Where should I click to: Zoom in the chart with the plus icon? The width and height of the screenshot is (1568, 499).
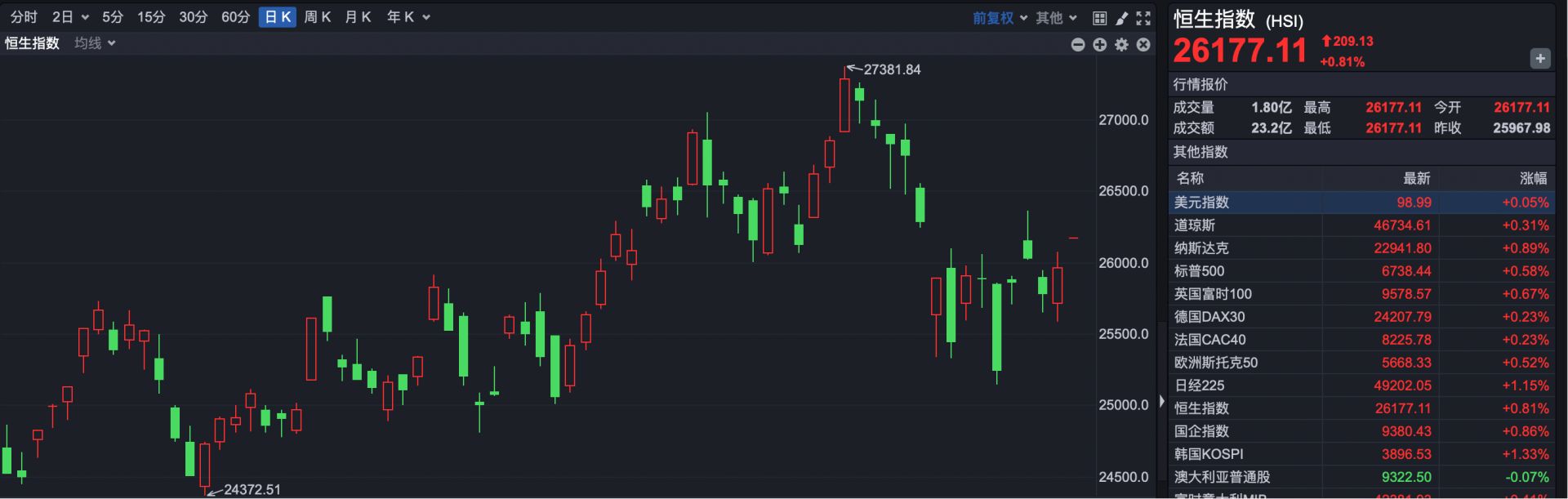coord(1100,44)
